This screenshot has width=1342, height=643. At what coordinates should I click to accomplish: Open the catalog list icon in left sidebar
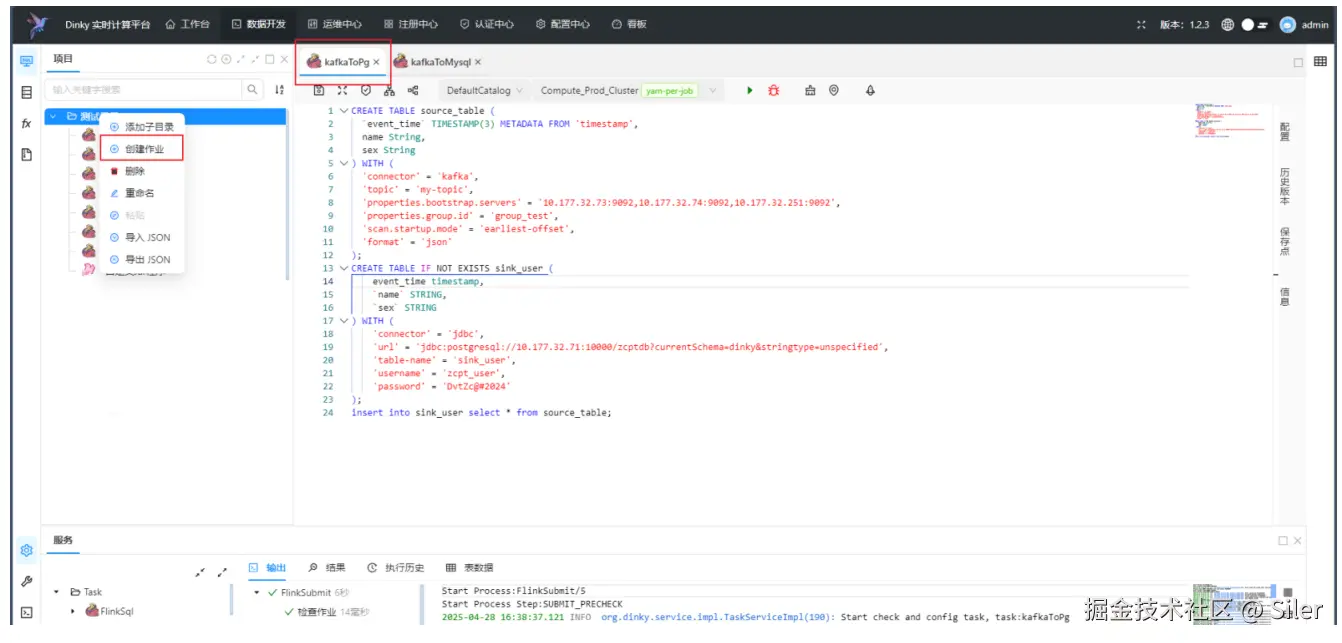click(x=27, y=92)
